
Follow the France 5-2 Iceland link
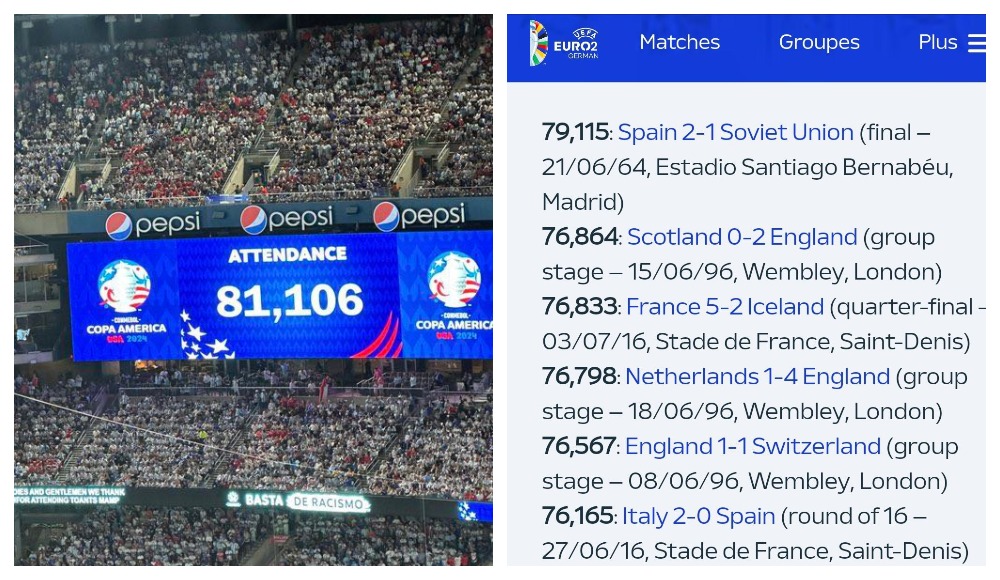tap(724, 307)
